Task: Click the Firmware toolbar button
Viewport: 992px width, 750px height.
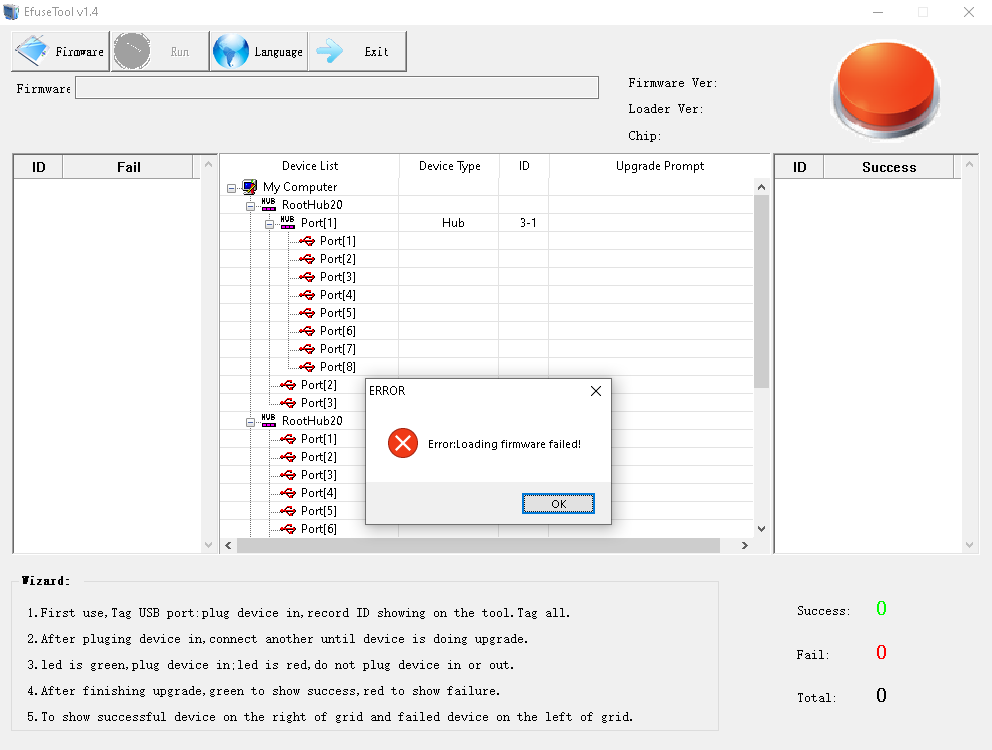Action: pos(60,52)
